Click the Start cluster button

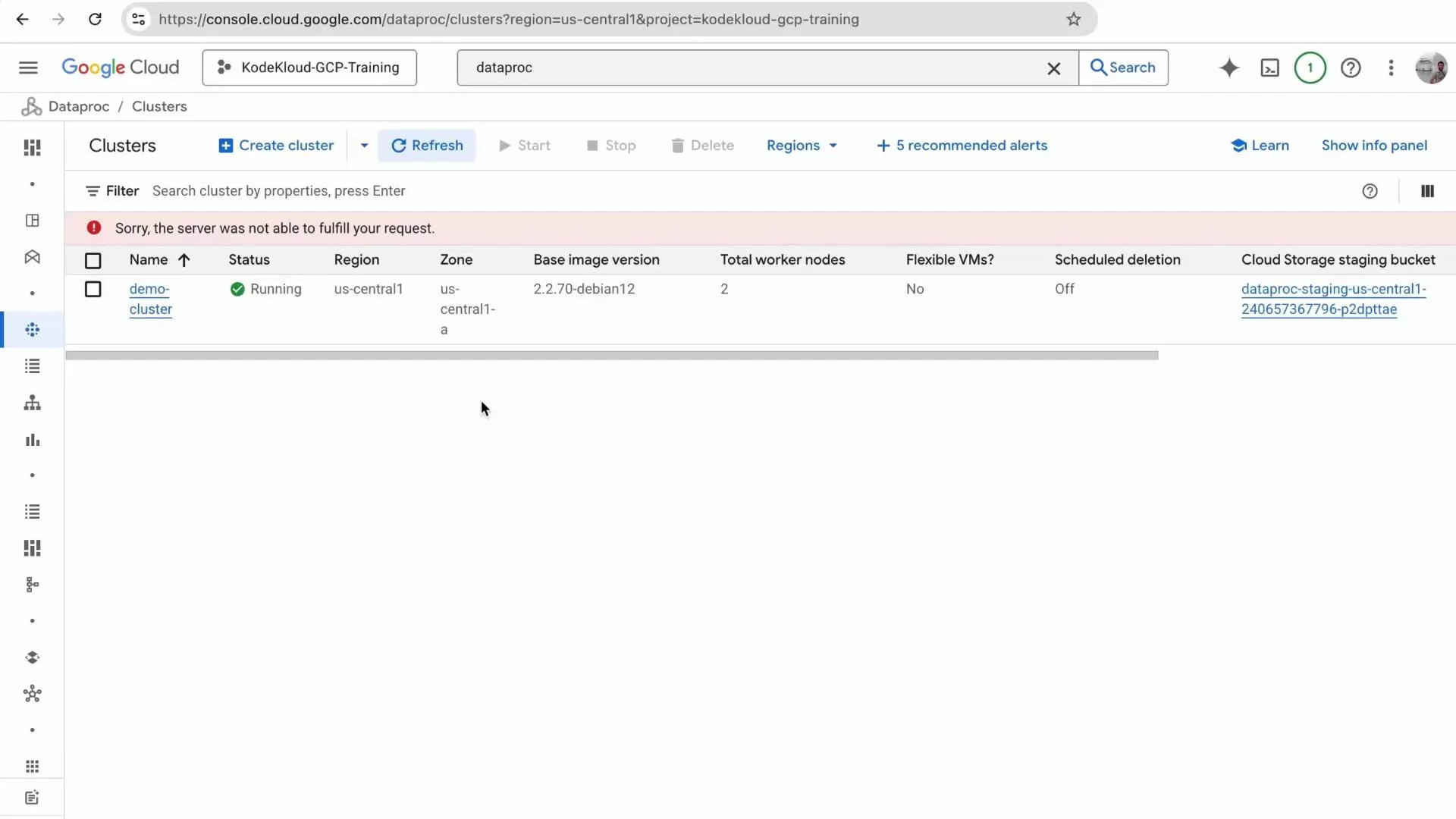[525, 146]
